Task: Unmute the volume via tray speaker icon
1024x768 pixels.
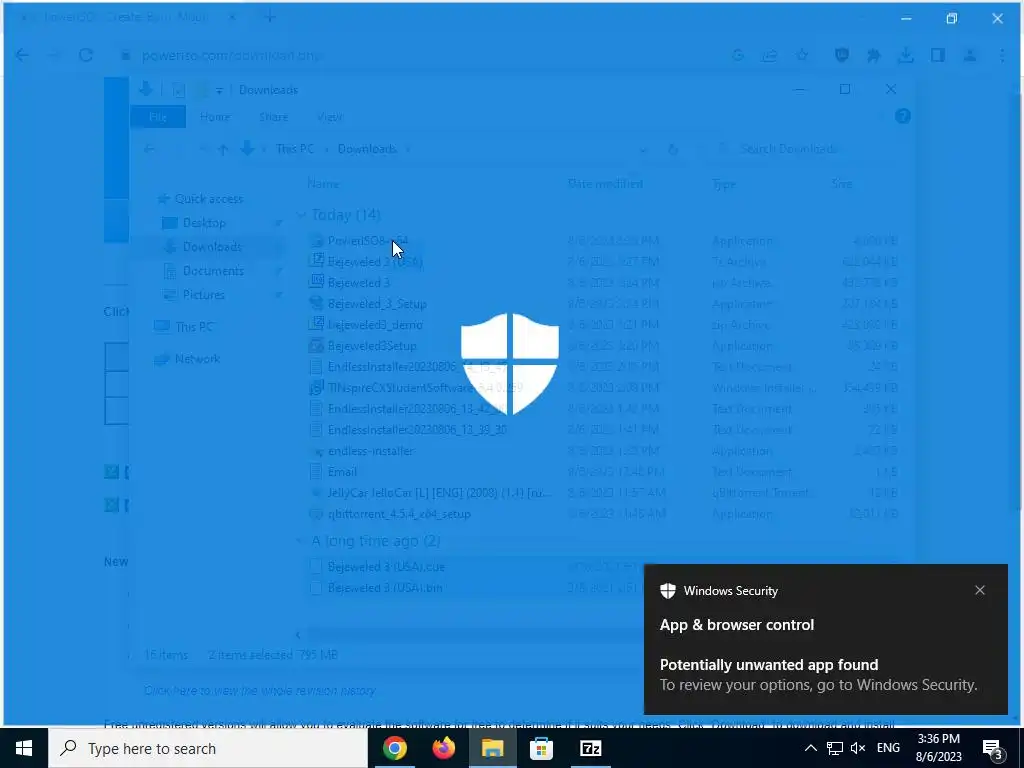Action: (858, 748)
